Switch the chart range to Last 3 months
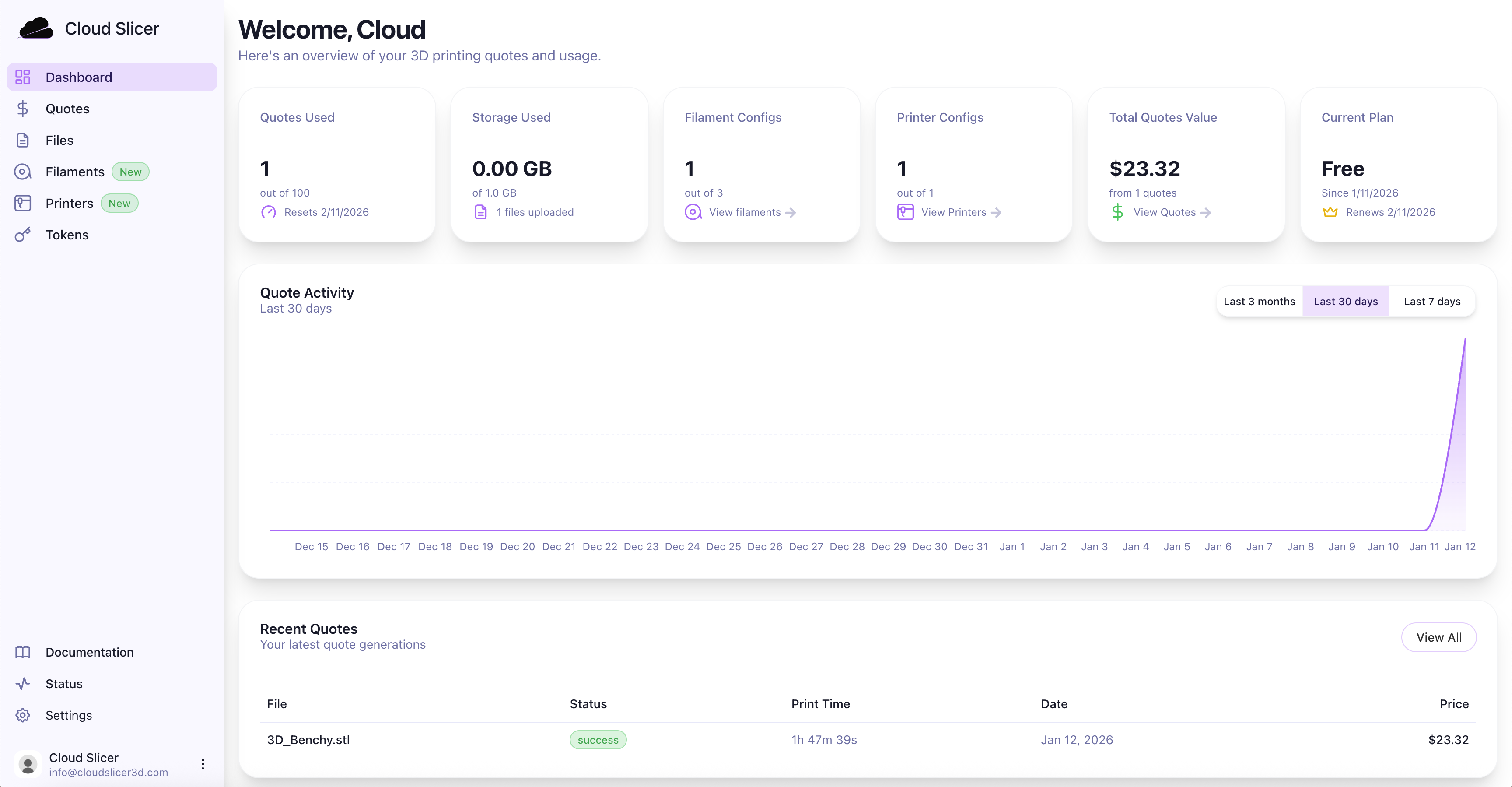This screenshot has width=1512, height=787. coord(1259,301)
